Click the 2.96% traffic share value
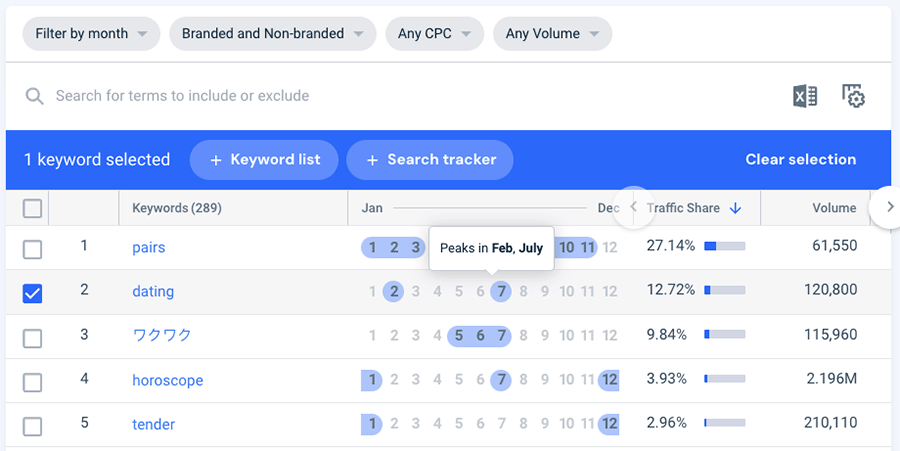900x451 pixels. point(666,423)
